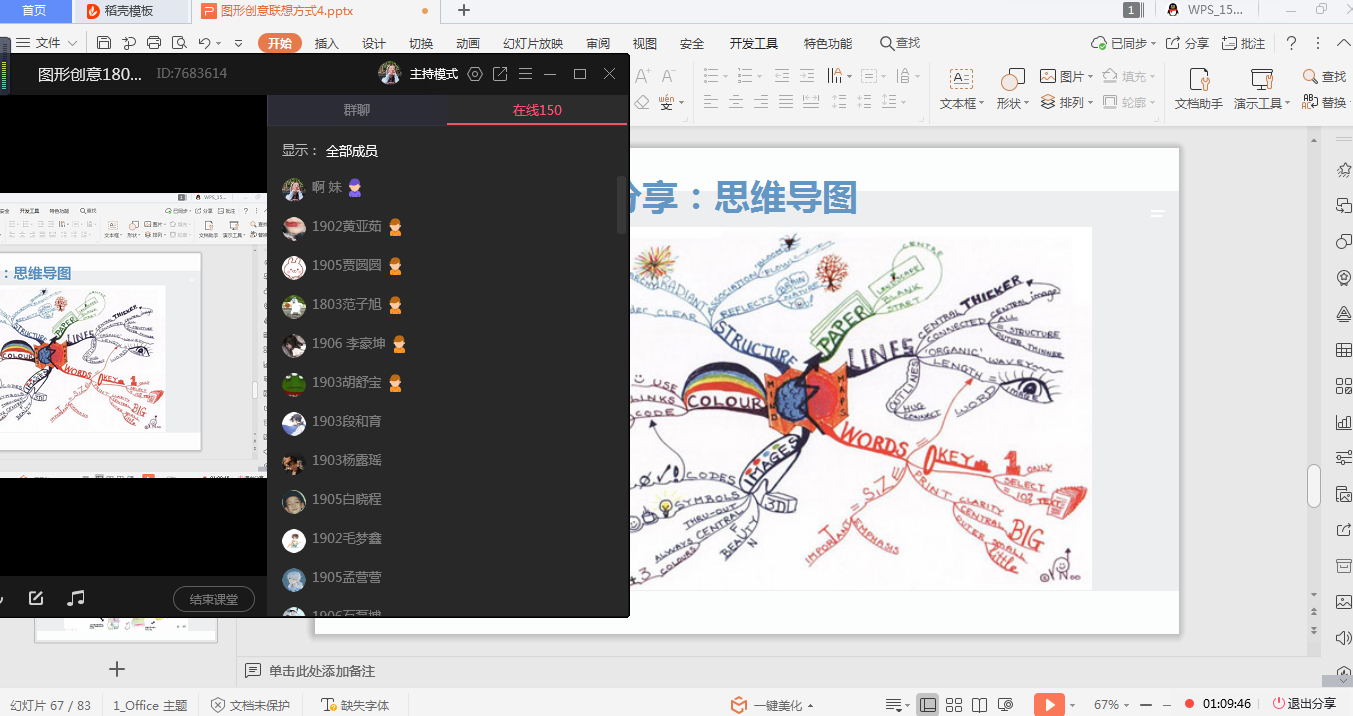This screenshot has height=716, width=1353.
Task: Open the 文档助手 document assistant
Action: (1198, 89)
